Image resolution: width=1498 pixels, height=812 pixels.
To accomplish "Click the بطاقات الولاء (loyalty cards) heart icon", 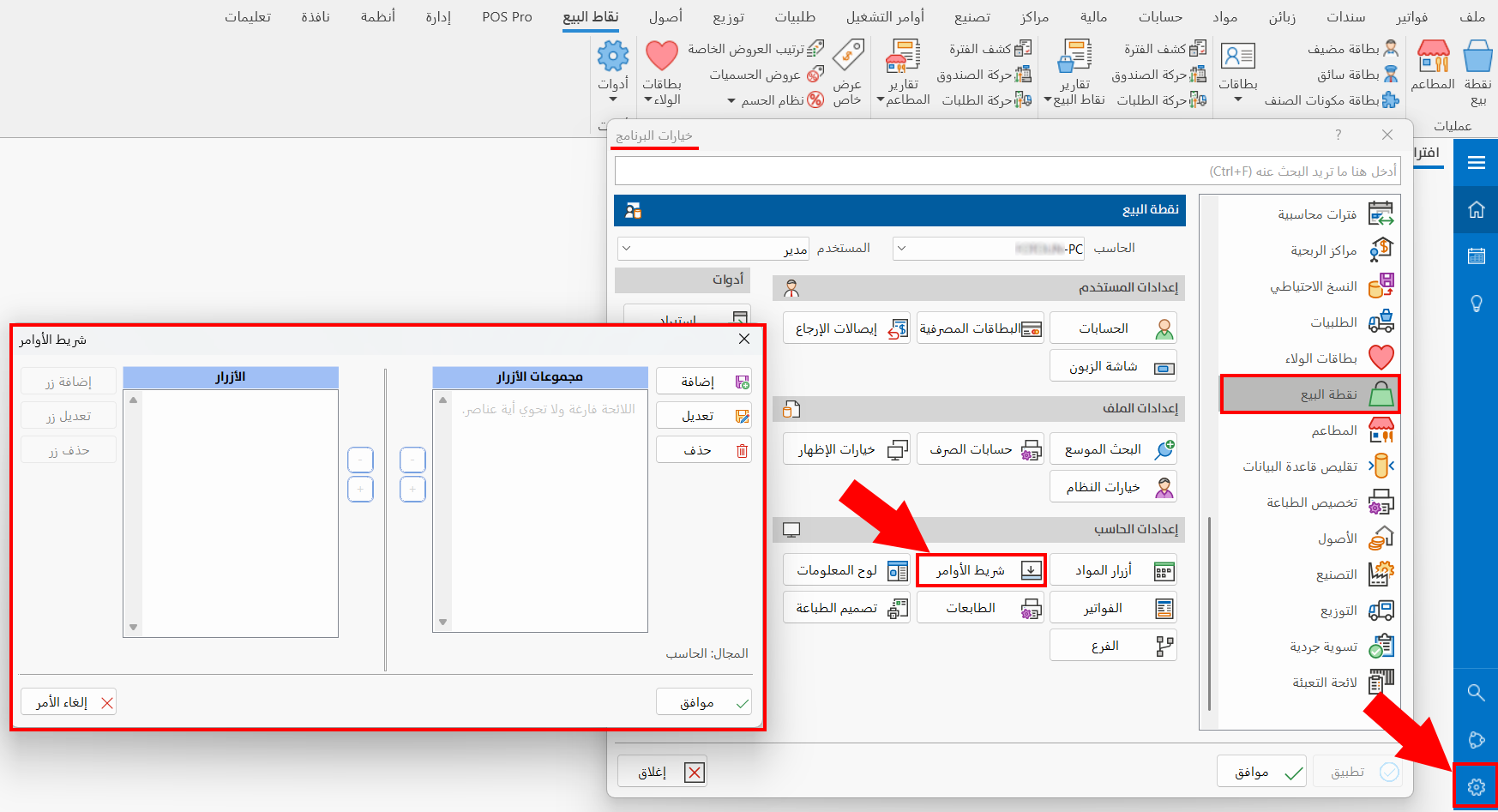I will (x=661, y=55).
